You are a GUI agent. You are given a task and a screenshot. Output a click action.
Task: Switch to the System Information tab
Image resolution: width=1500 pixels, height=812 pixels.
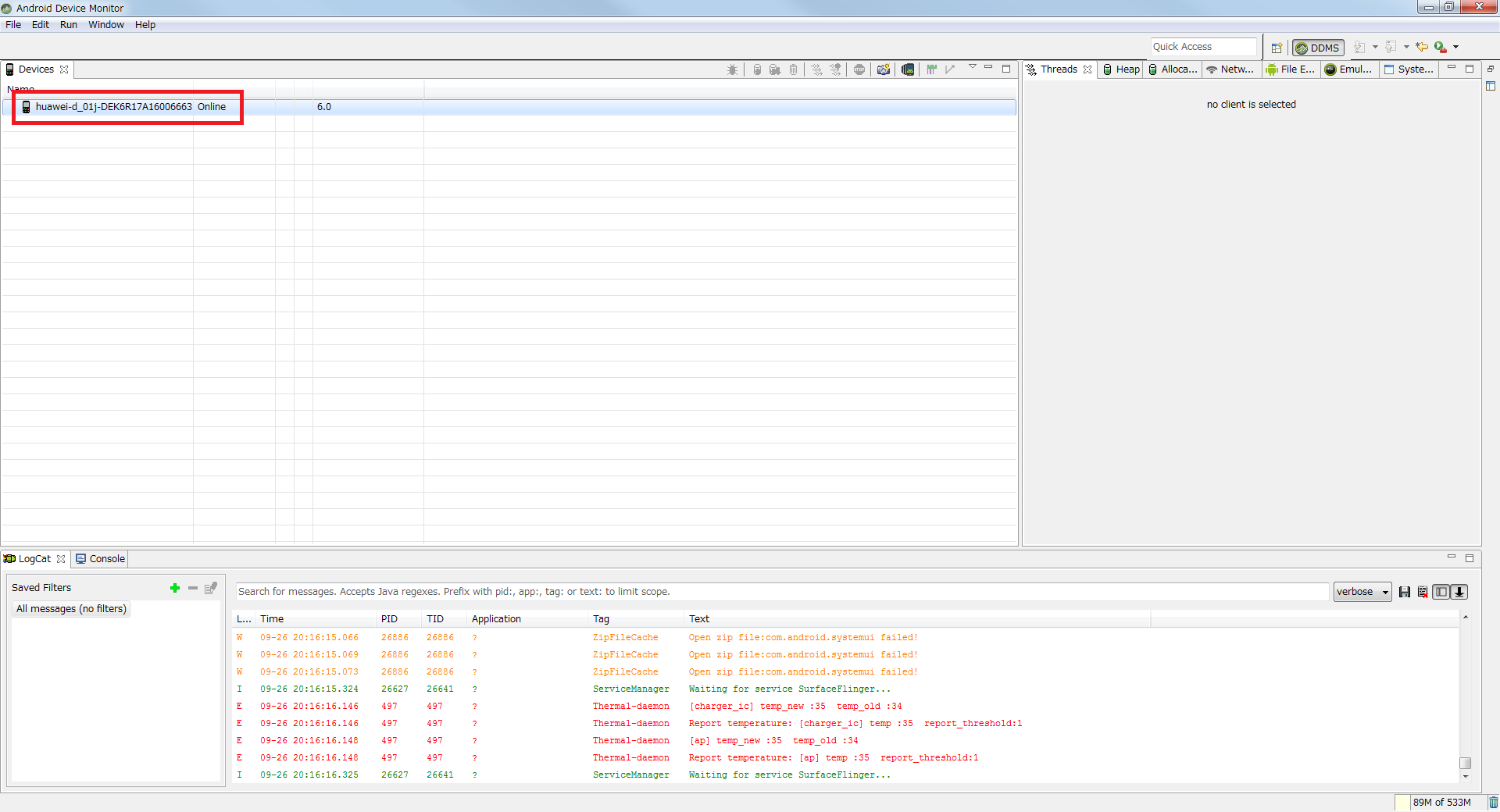coord(1409,69)
